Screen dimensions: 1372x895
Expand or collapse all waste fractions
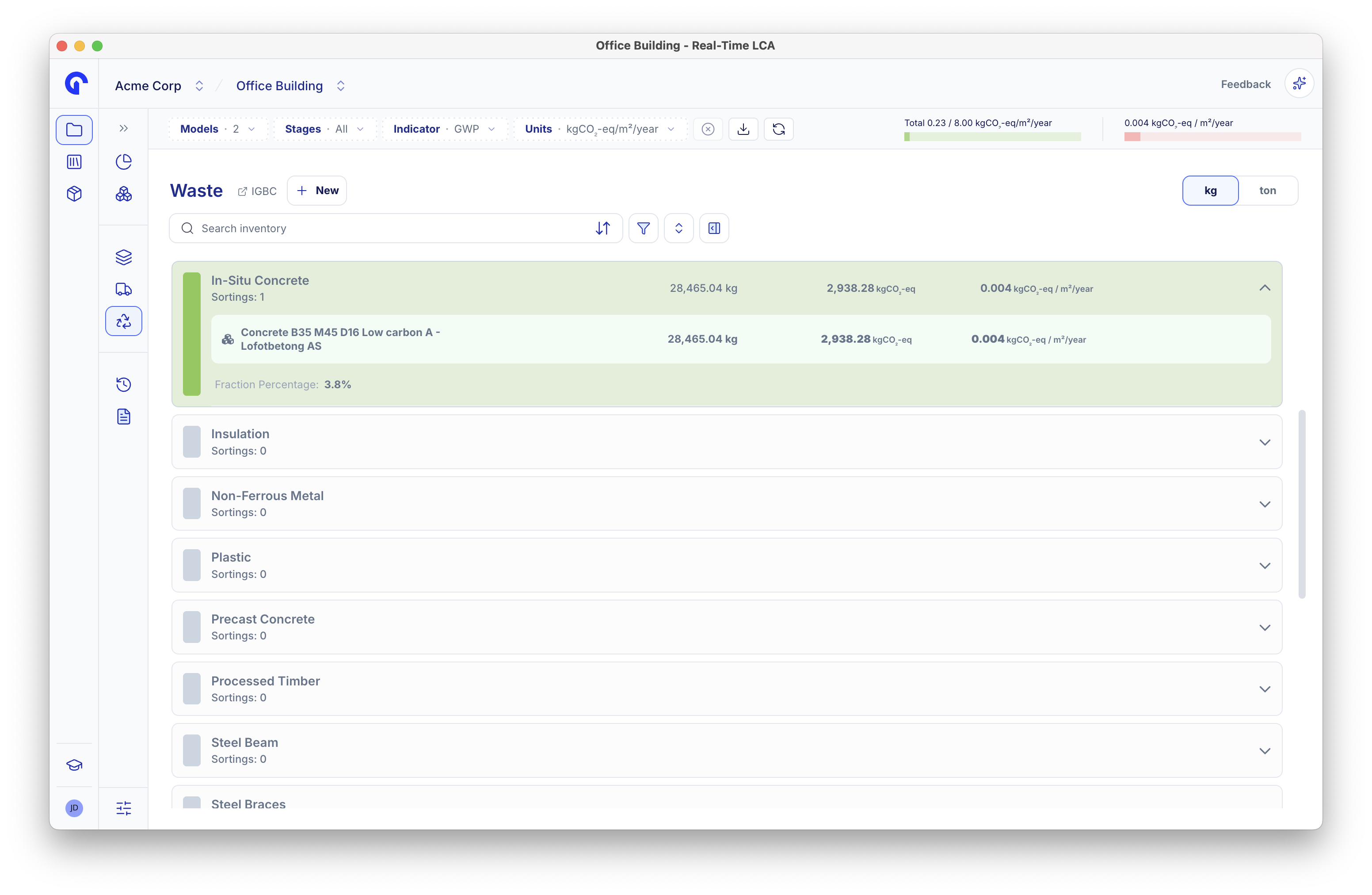pos(678,228)
